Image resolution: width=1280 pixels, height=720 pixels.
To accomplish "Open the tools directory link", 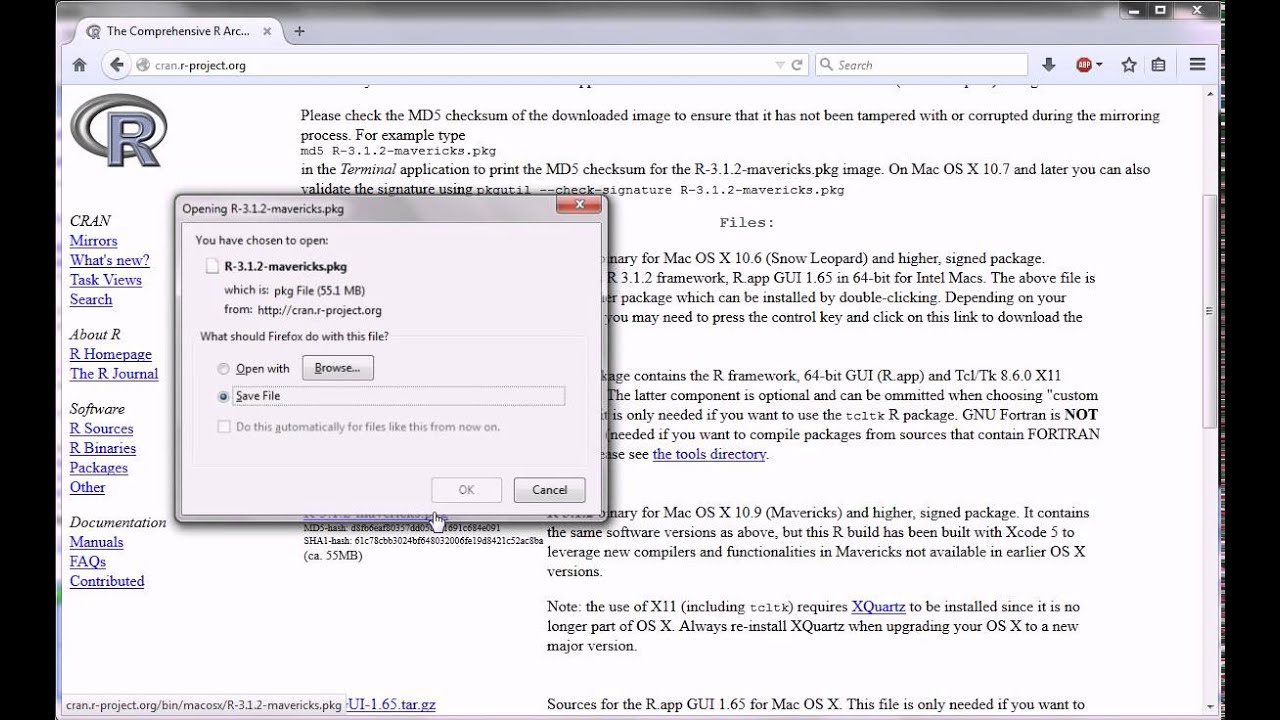I will 709,454.
